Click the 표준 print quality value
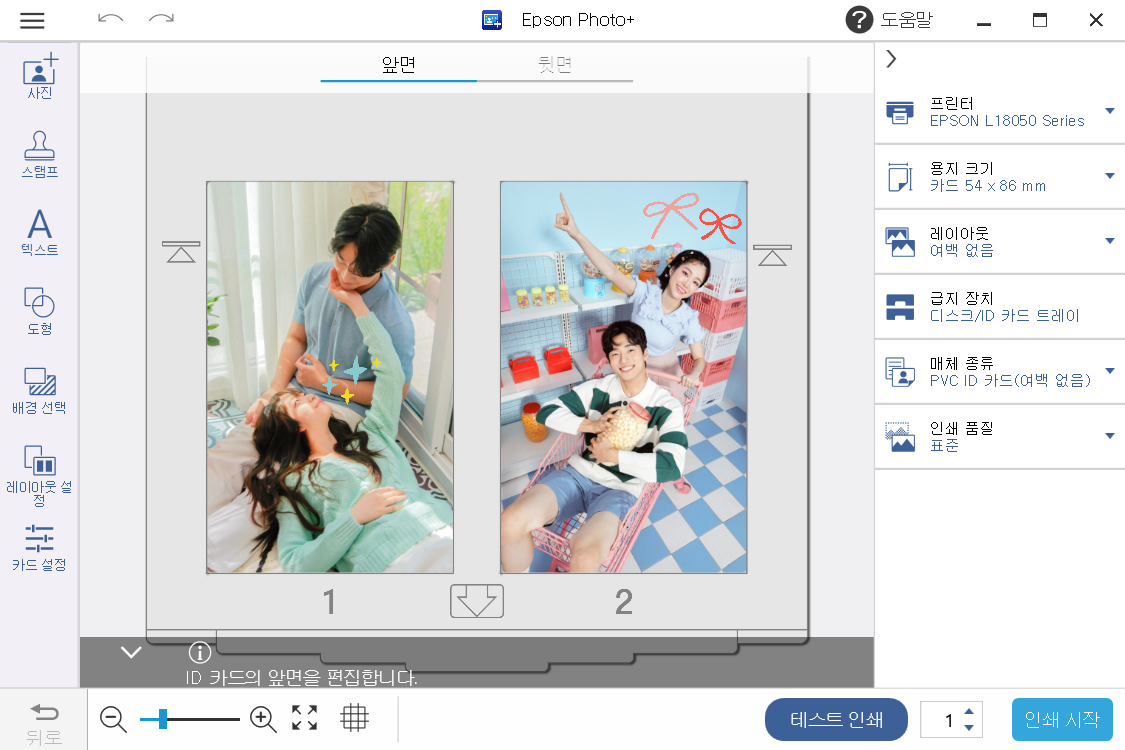Screen dimensions: 1125x750 click(x=943, y=446)
